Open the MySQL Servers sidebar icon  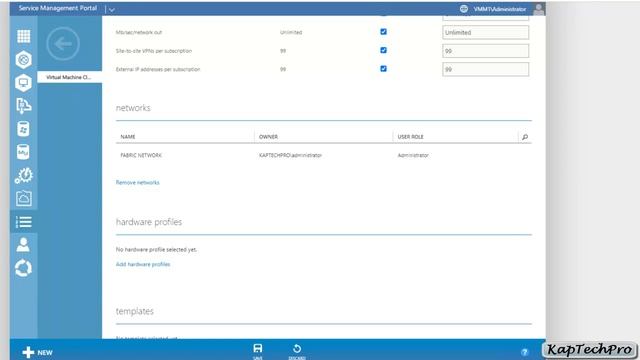pos(24,152)
